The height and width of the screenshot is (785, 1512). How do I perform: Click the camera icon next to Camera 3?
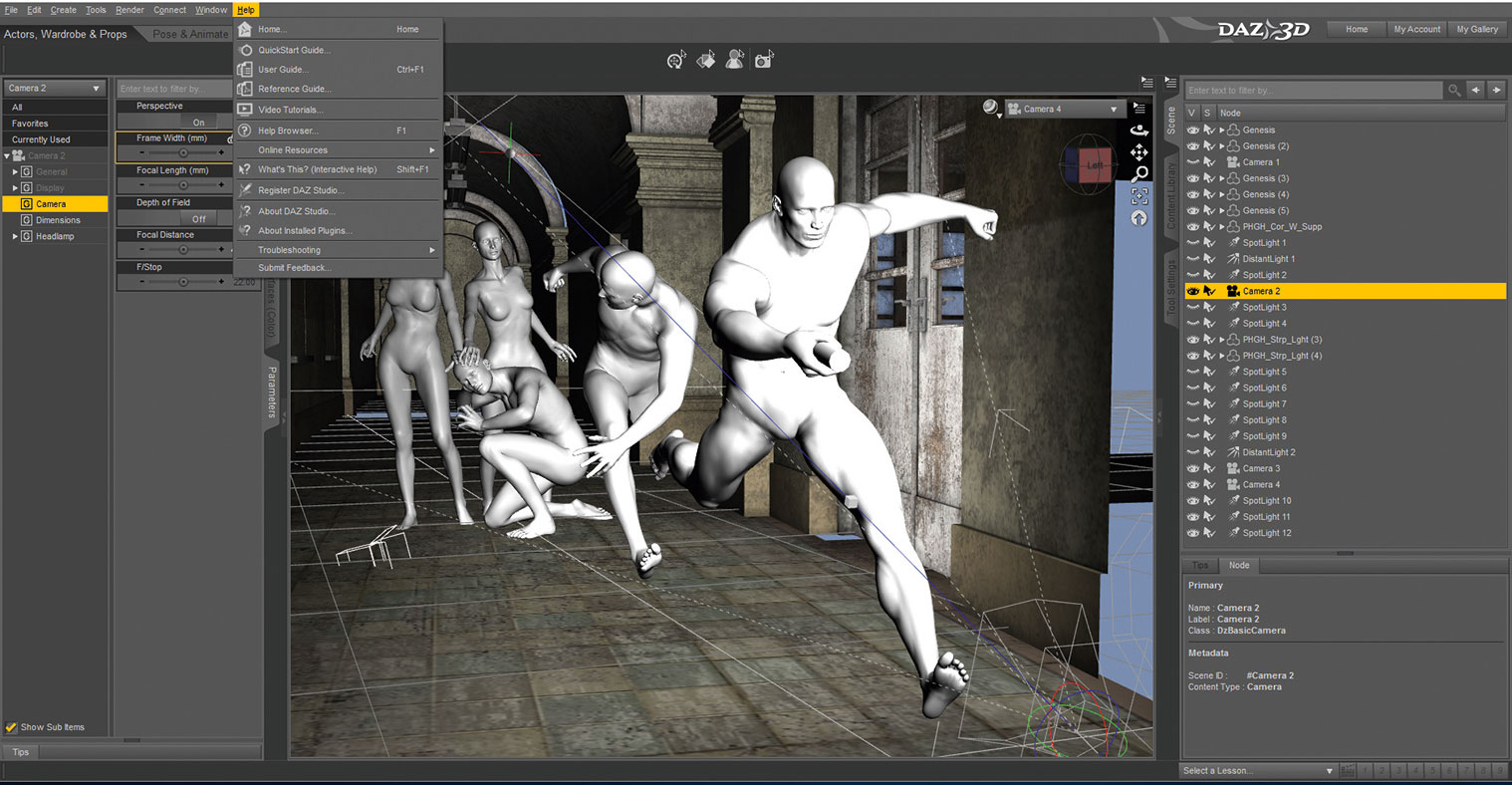pos(1233,468)
